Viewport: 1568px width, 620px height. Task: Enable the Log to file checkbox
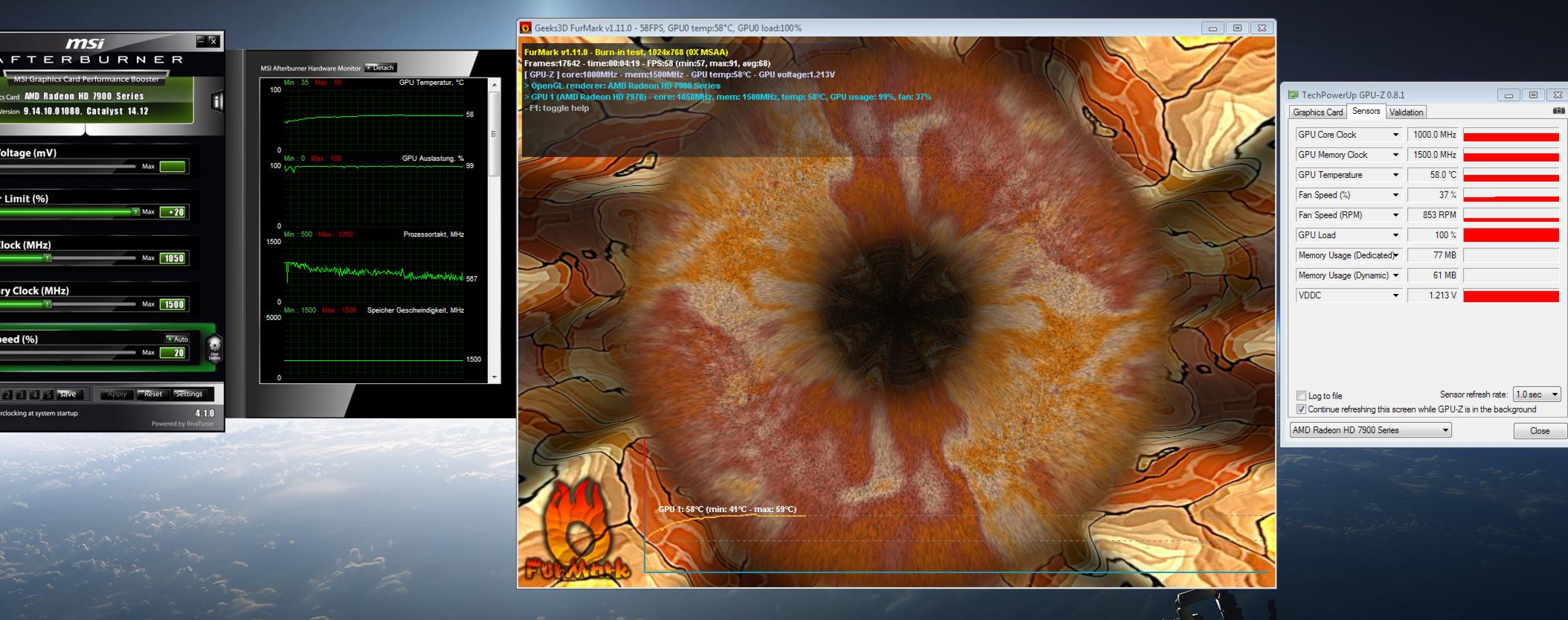click(1302, 396)
